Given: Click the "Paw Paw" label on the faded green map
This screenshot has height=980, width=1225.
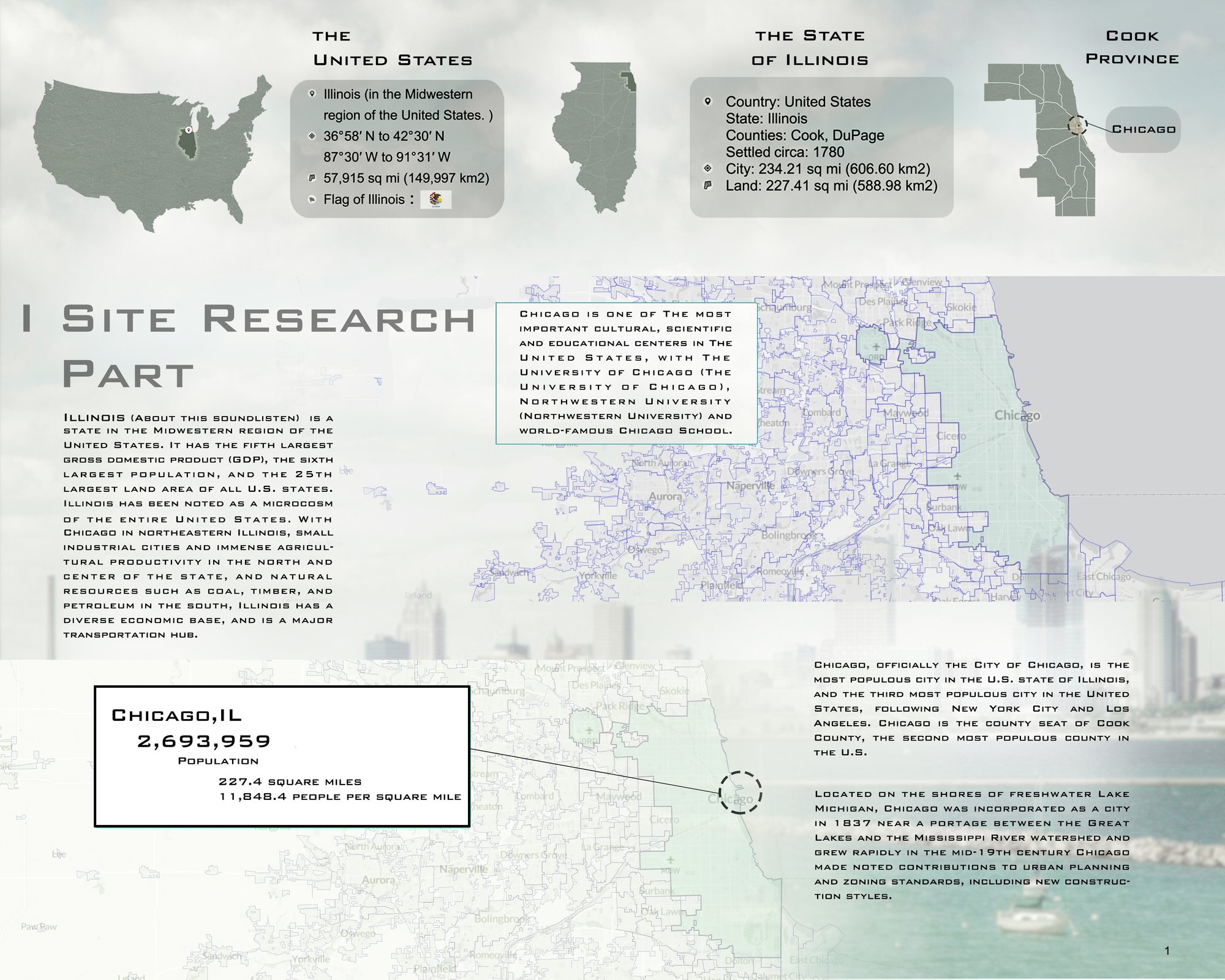Looking at the screenshot, I should [x=39, y=926].
